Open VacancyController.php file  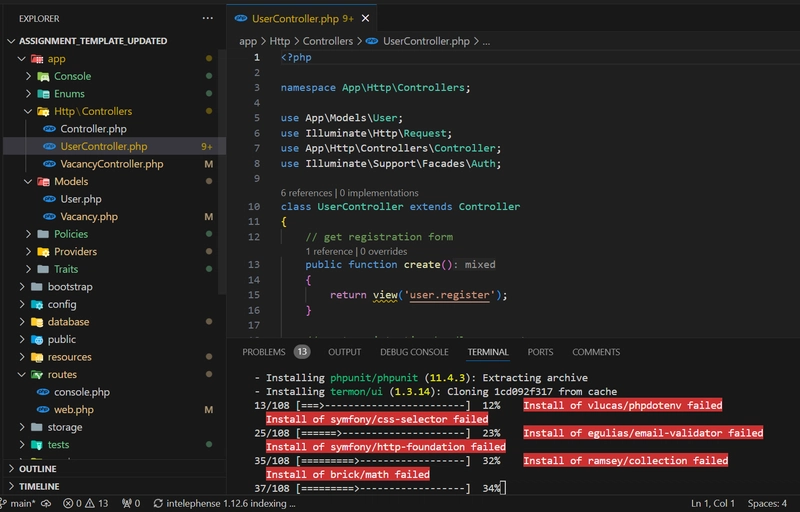pos(112,164)
